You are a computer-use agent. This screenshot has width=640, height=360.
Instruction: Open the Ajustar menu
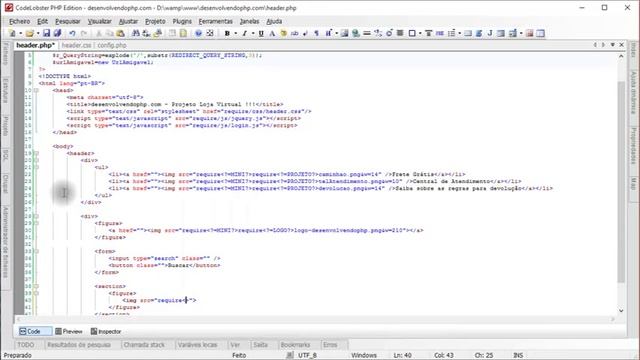[128, 21]
